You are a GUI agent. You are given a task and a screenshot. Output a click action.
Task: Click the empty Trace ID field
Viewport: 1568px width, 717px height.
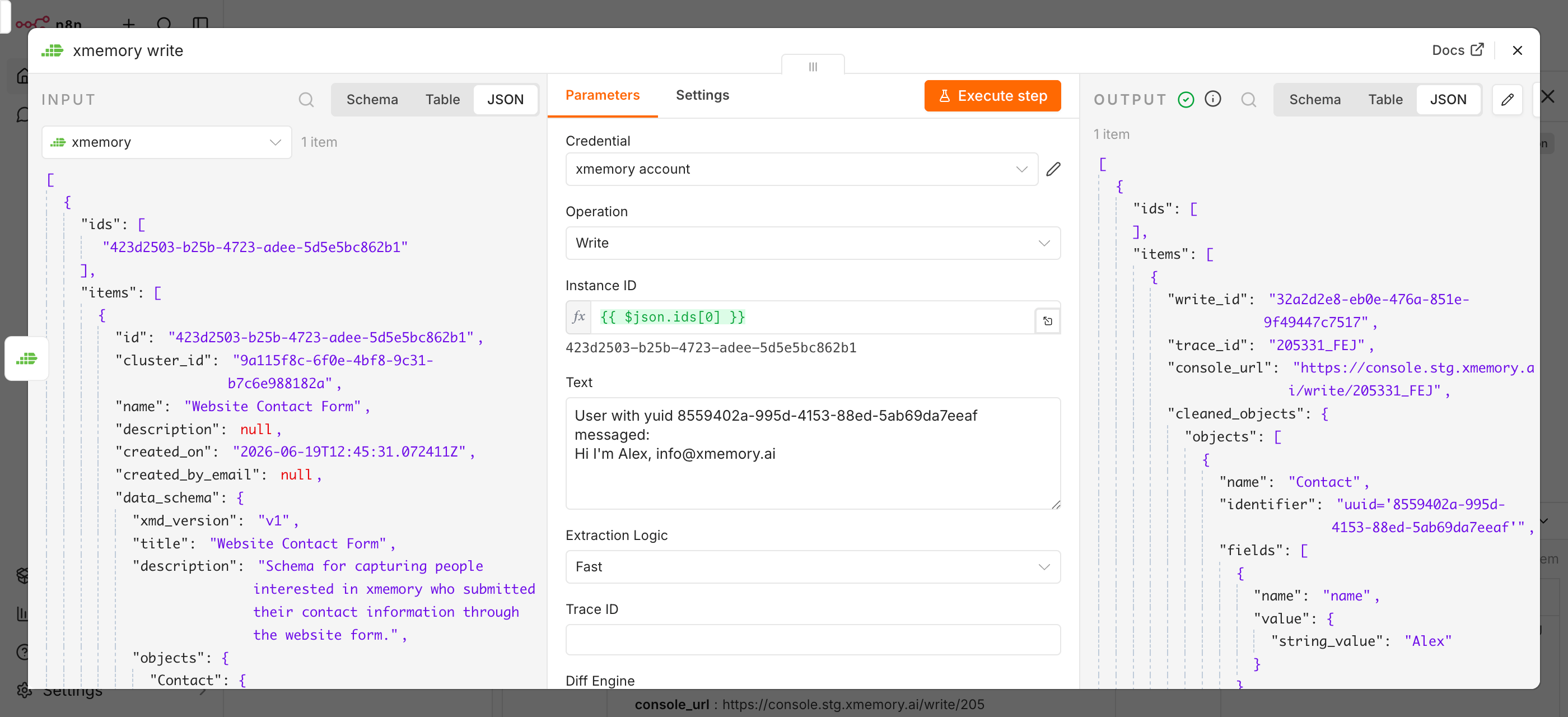point(813,640)
